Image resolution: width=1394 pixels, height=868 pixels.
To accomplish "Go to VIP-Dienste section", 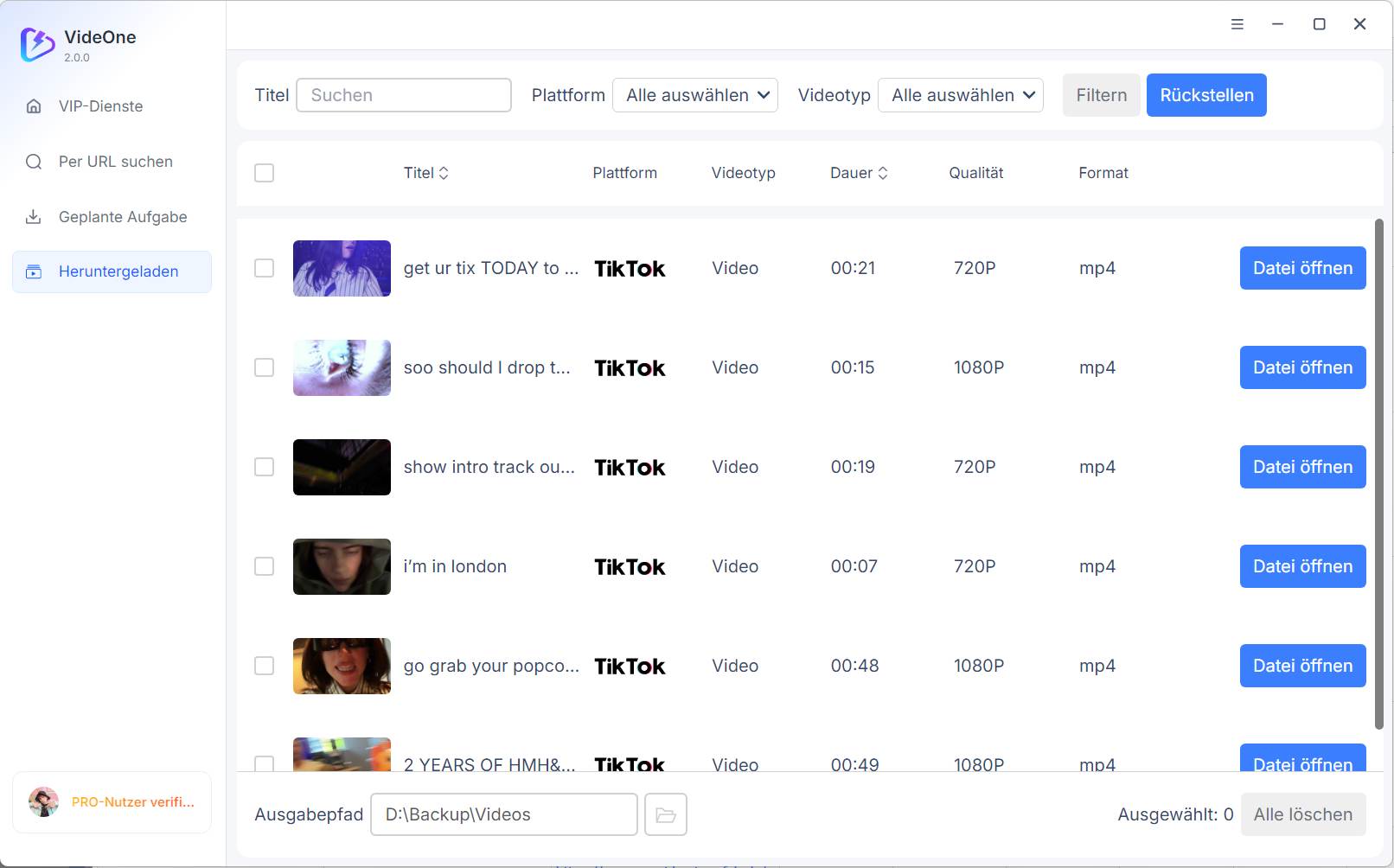I will [112, 106].
